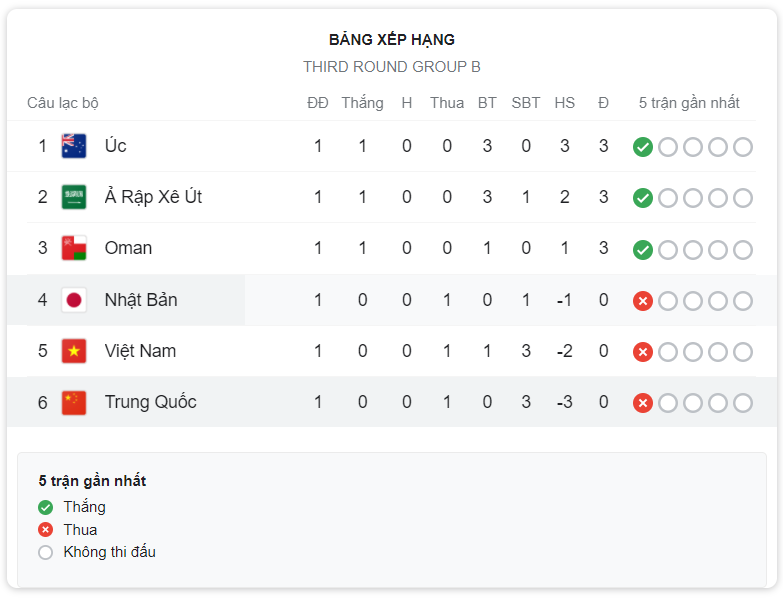Click the China flag icon

coord(74,402)
